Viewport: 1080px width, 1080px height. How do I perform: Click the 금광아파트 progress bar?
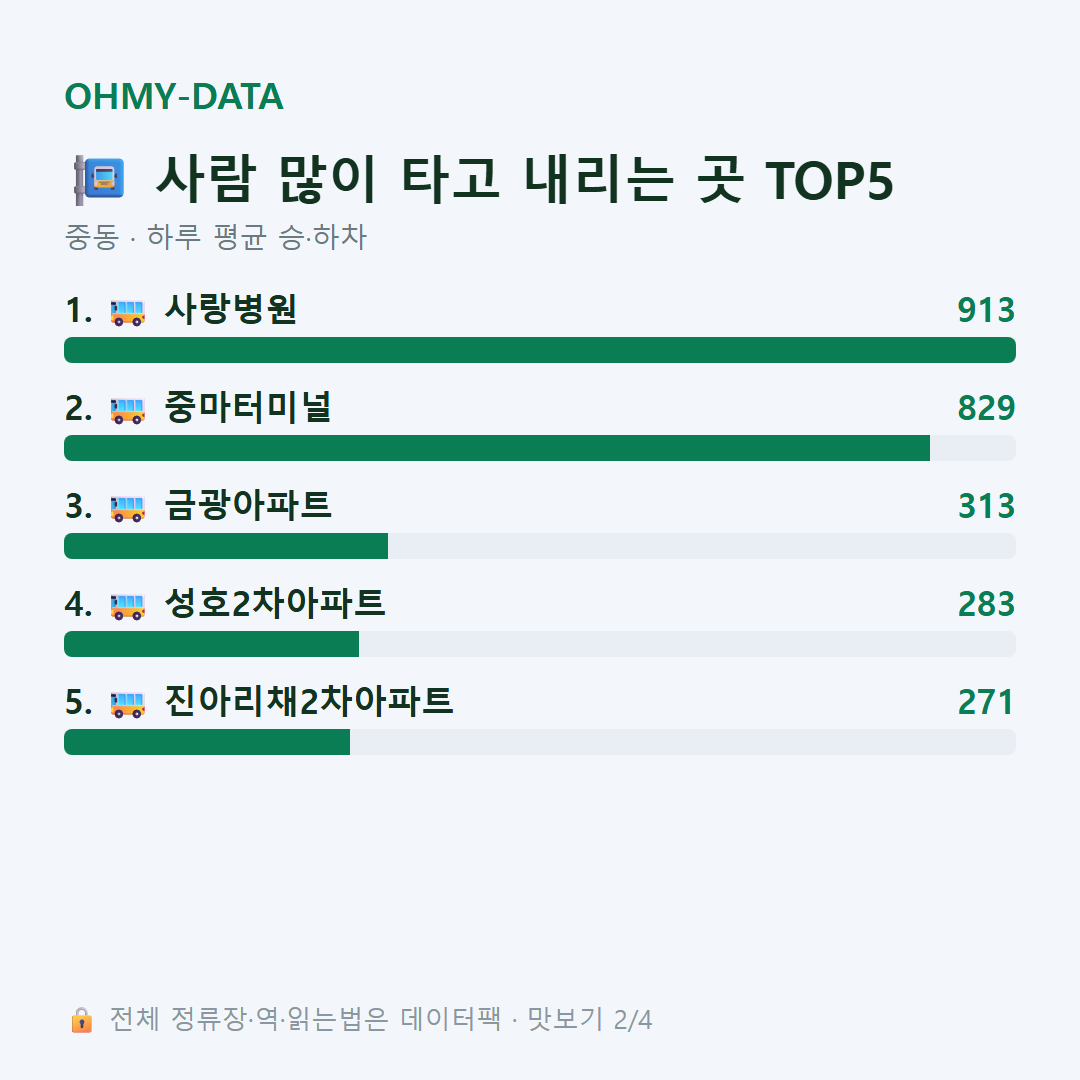click(x=540, y=546)
